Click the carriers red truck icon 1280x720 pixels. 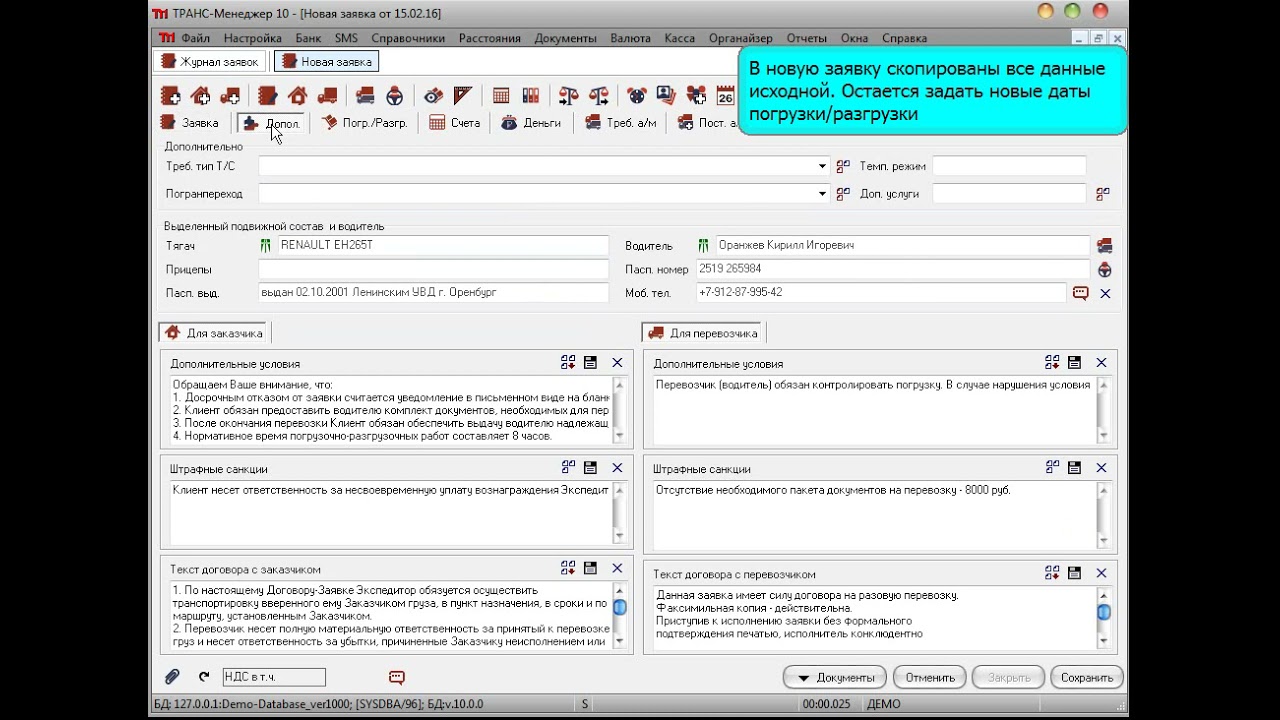(x=327, y=96)
